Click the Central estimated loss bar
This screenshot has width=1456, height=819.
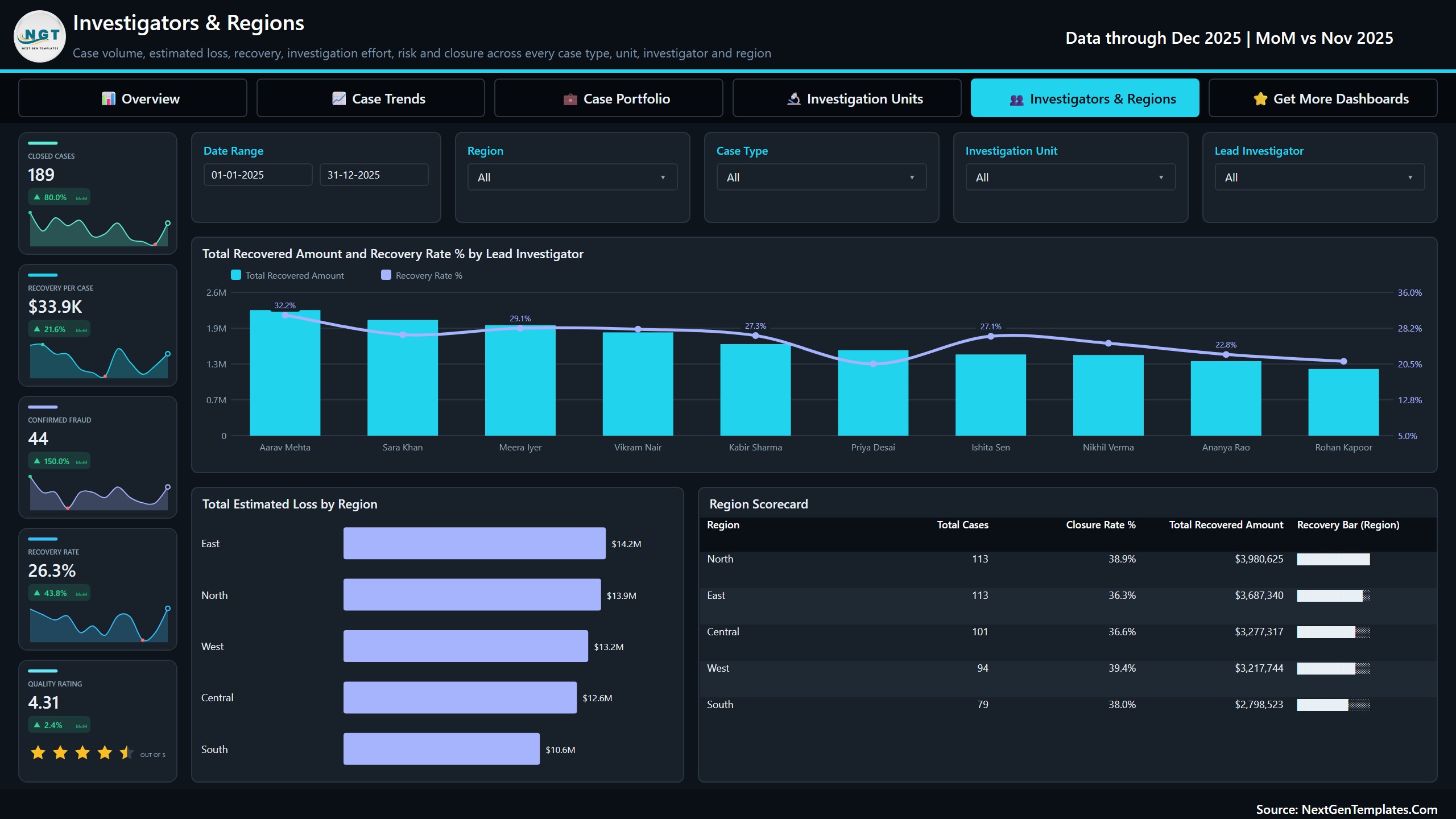coord(460,698)
